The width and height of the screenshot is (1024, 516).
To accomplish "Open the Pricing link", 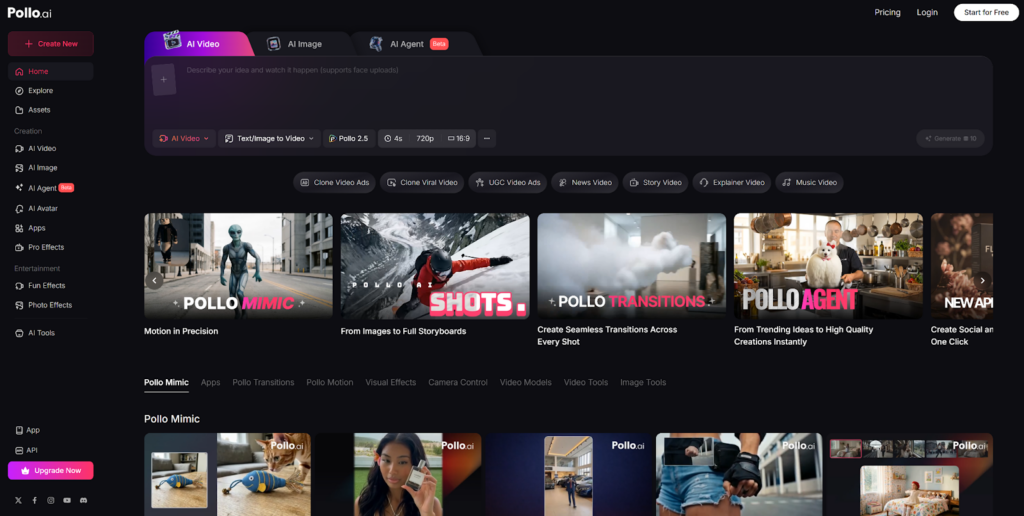I will pyautogui.click(x=887, y=12).
